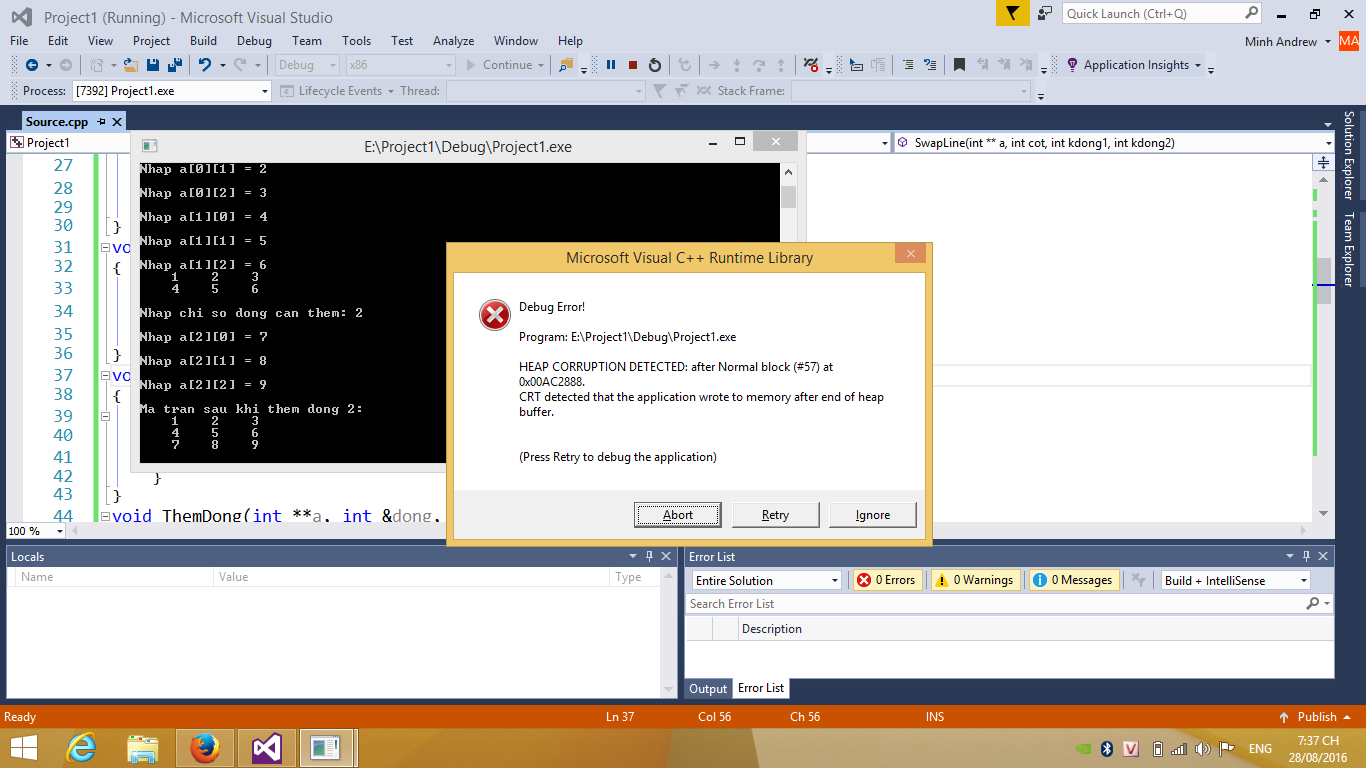This screenshot has height=768, width=1366.
Task: Open the SwapLine member navigation dropdown
Action: [x=1327, y=143]
